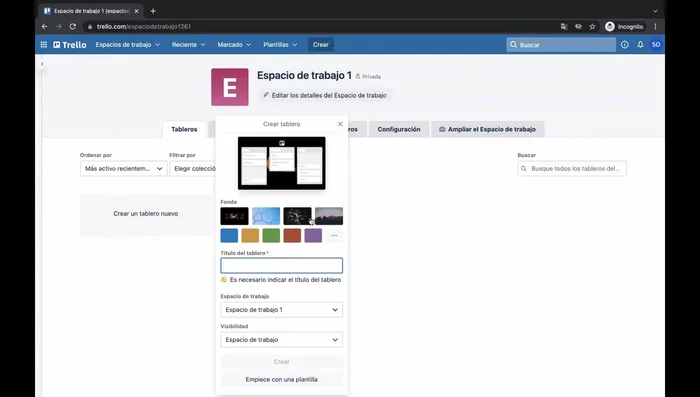Screen dimensions: 700x397
Task: Open the Ordenar por dropdown
Action: 124,169
